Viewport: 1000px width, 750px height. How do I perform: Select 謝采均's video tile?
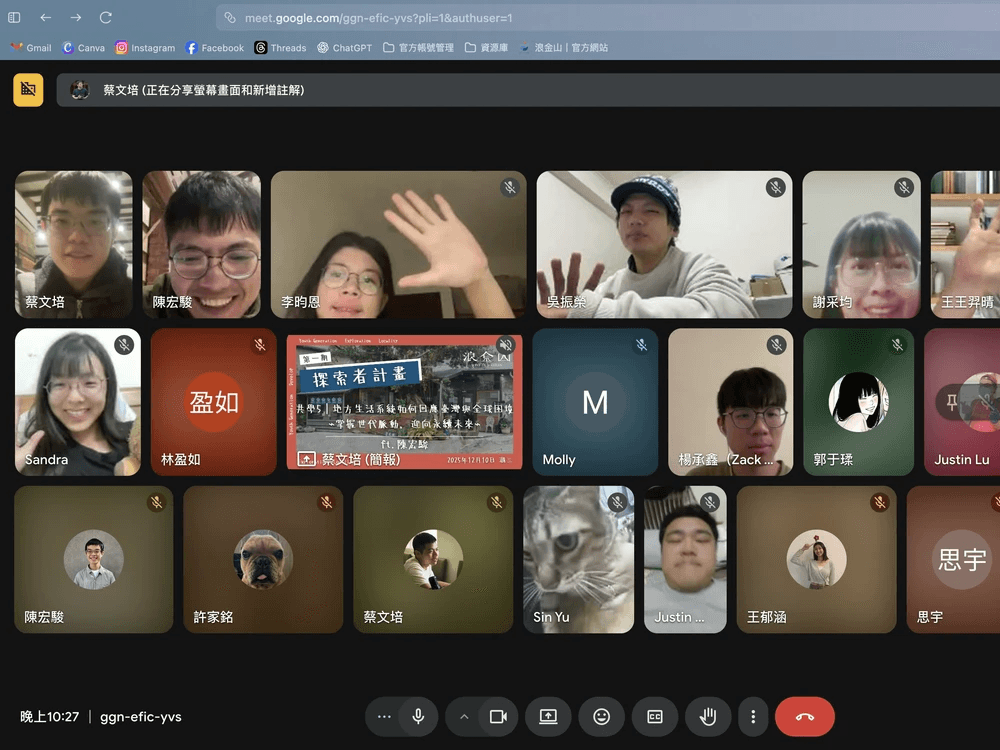click(862, 244)
